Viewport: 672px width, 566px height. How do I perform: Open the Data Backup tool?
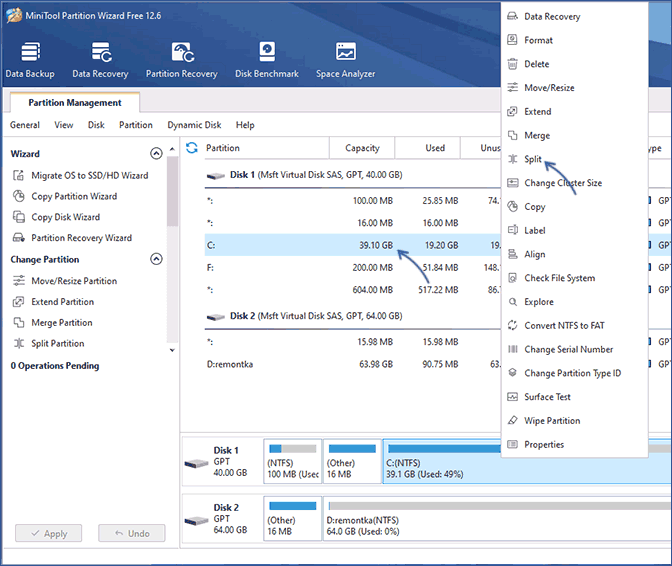[x=30, y=60]
